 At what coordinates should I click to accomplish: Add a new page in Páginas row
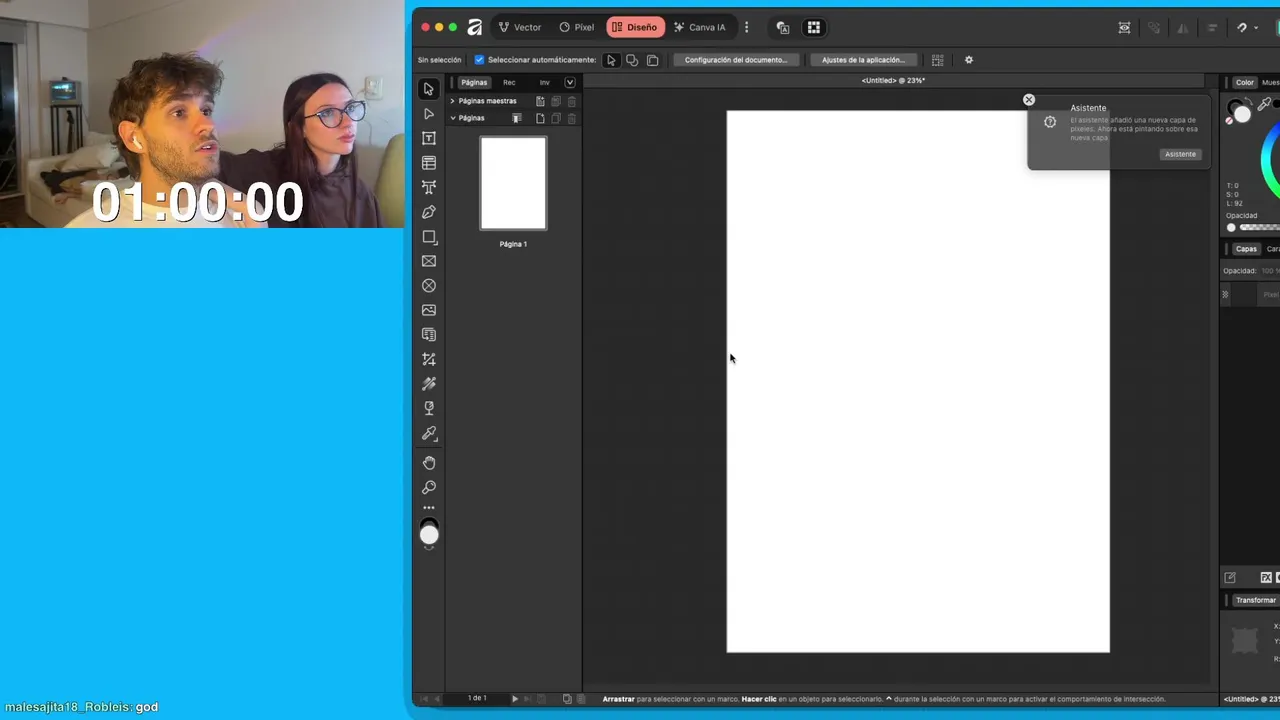540,118
